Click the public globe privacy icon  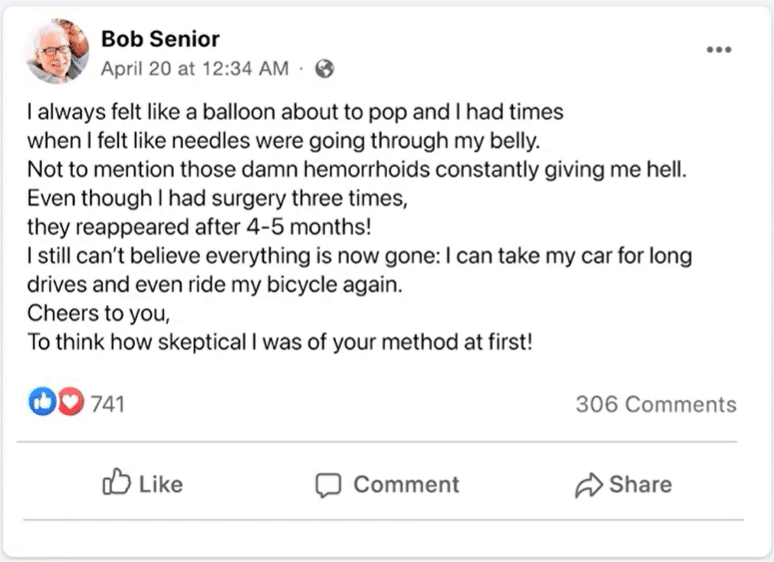click(x=324, y=69)
